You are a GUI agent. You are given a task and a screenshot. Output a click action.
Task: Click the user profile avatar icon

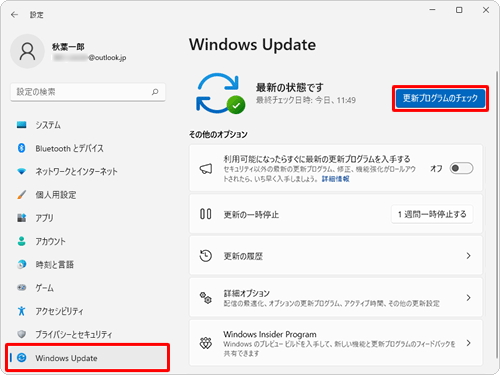[27, 51]
